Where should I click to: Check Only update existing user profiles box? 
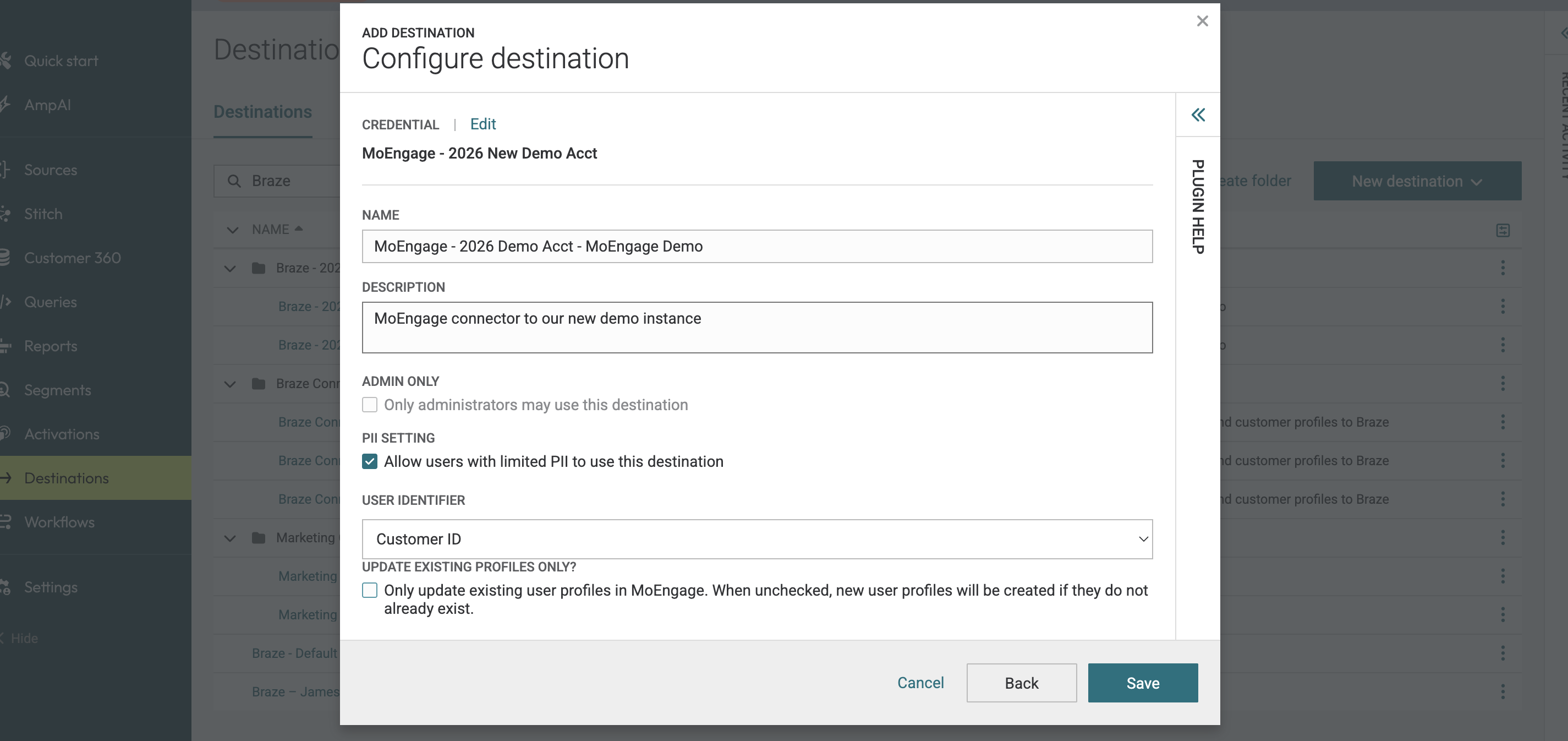point(370,591)
